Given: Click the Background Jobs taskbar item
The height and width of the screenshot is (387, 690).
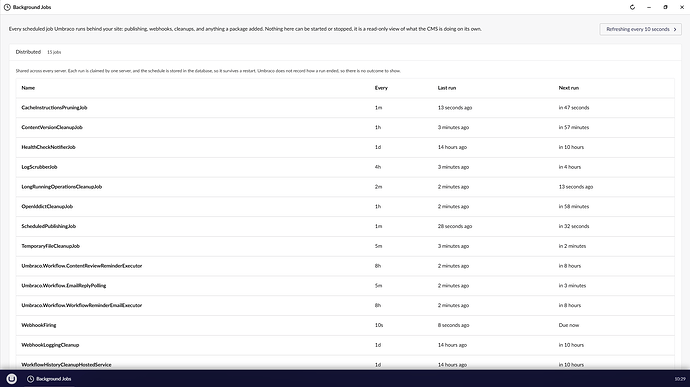Looking at the screenshot, I should (49, 379).
